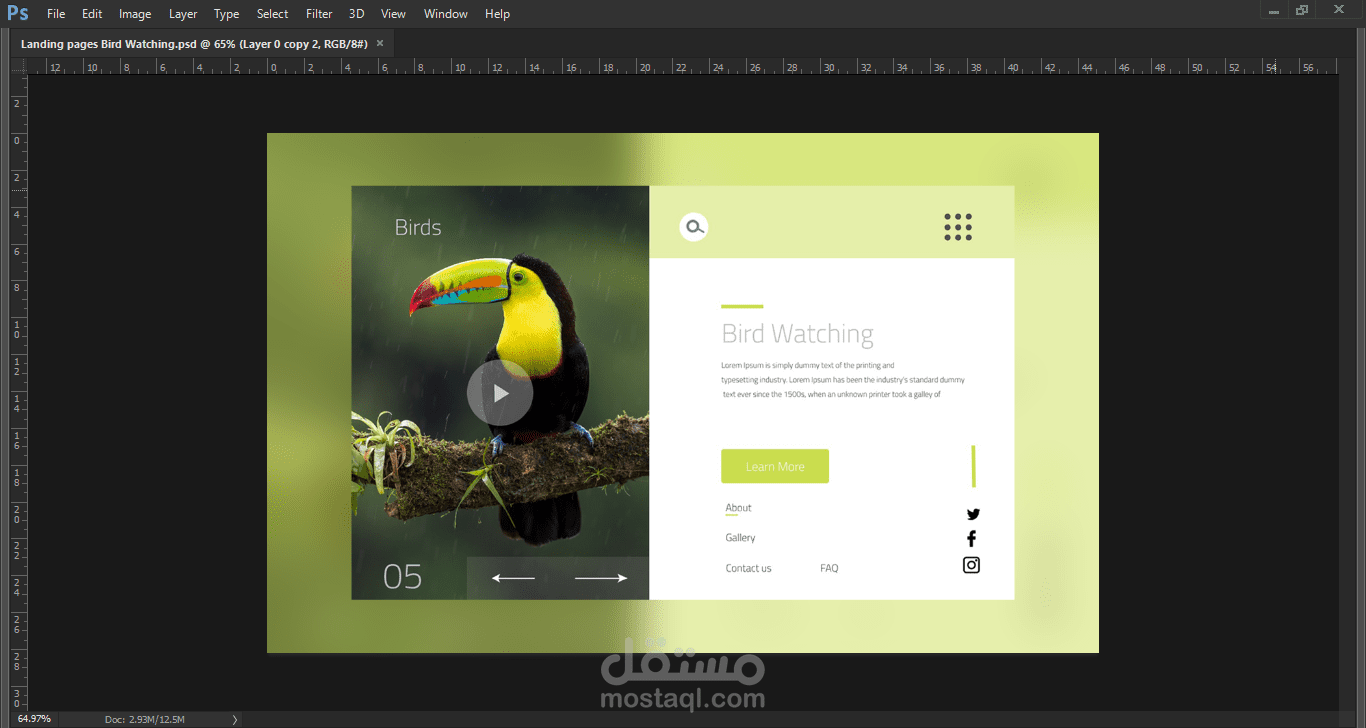Click the toucan's colorful beak

[460, 285]
